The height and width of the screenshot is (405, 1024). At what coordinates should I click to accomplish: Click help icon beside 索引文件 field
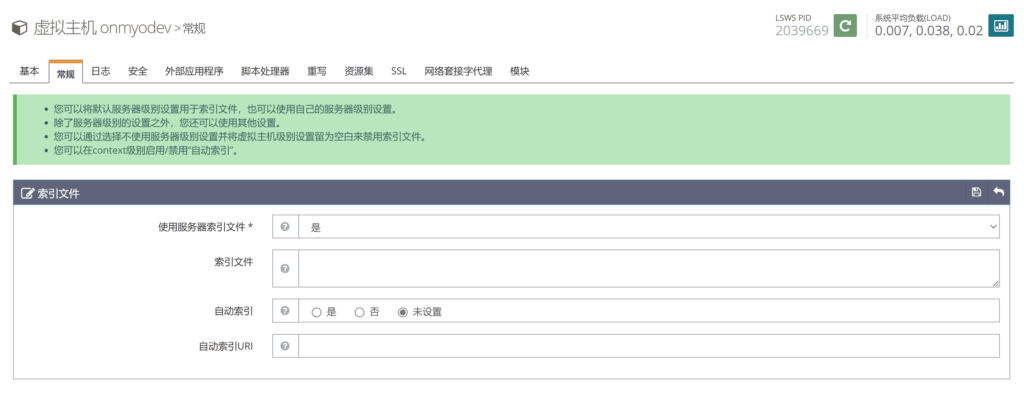[x=285, y=269]
